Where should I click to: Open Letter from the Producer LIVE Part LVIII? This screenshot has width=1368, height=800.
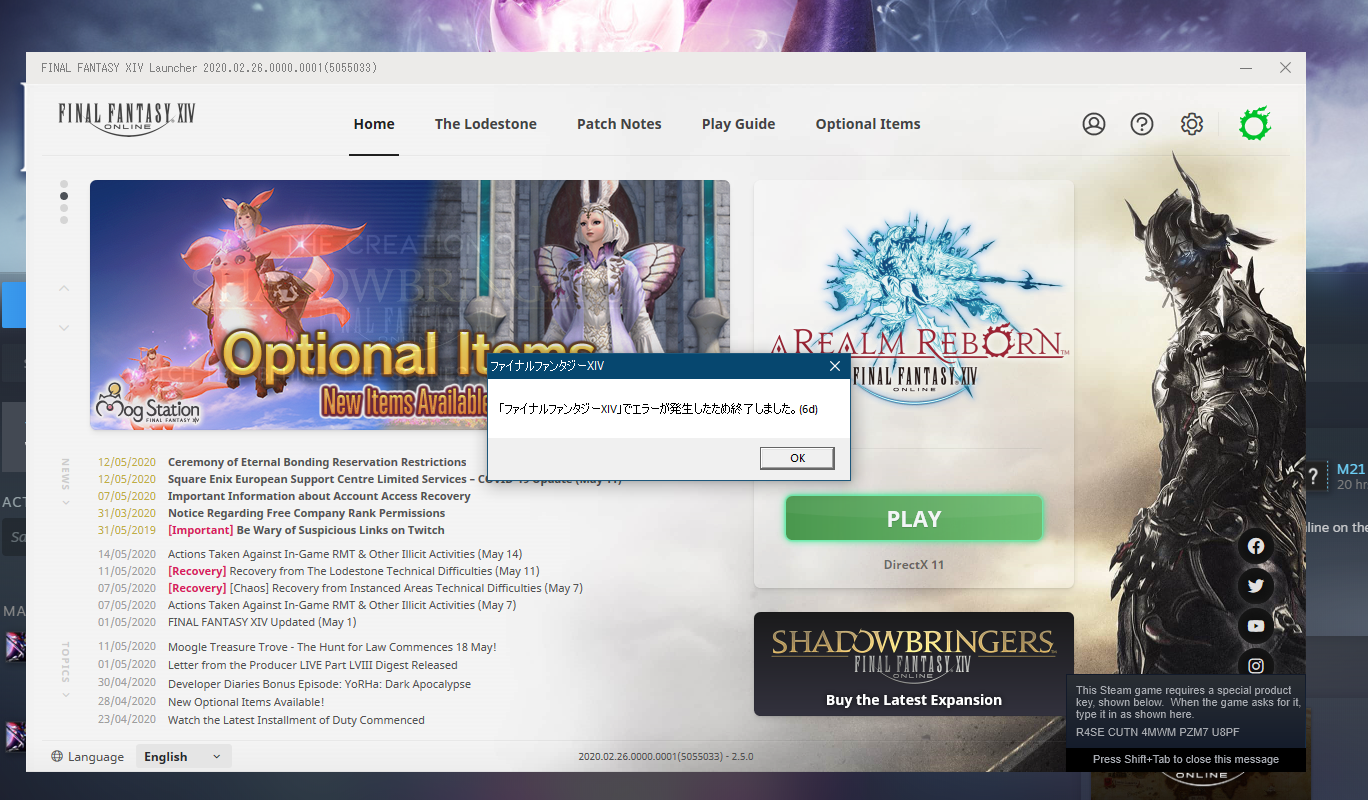click(x=313, y=665)
